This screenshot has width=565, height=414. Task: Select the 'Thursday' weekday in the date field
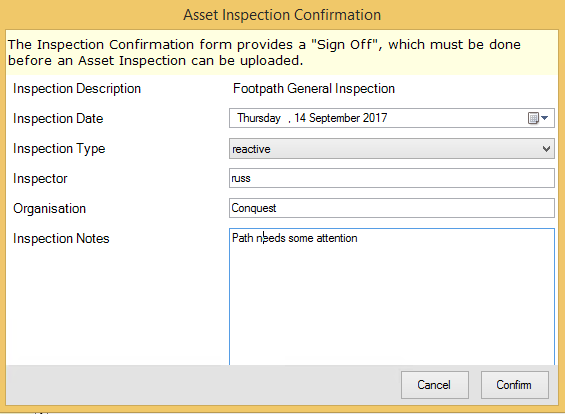coord(259,118)
